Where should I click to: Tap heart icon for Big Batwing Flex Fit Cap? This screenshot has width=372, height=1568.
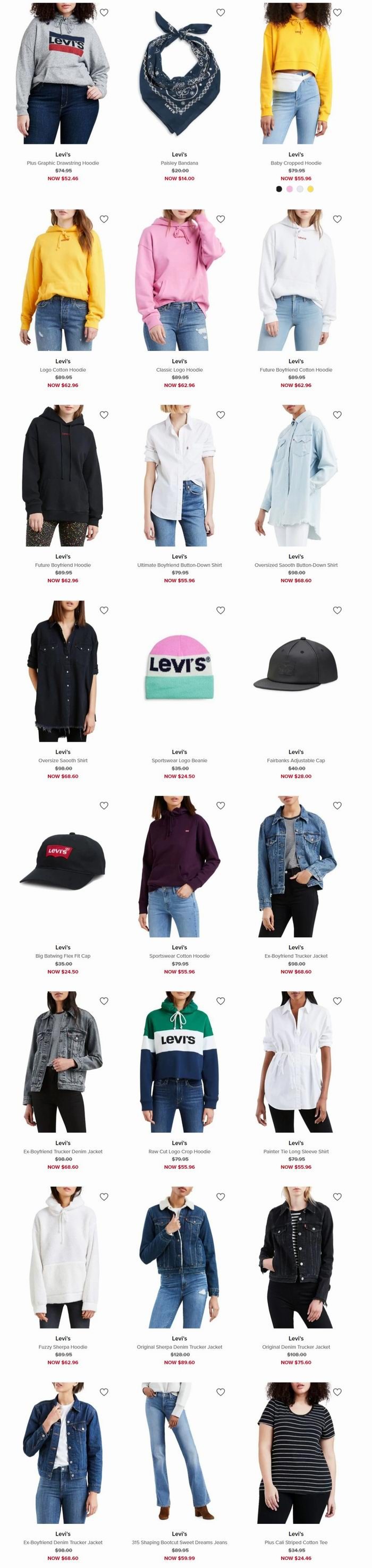click(x=104, y=806)
